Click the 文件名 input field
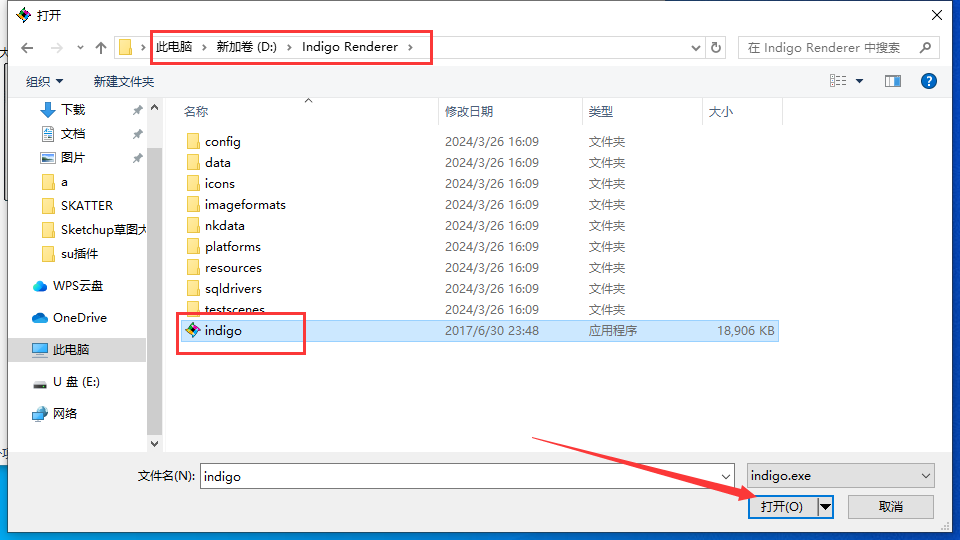 (x=467, y=476)
